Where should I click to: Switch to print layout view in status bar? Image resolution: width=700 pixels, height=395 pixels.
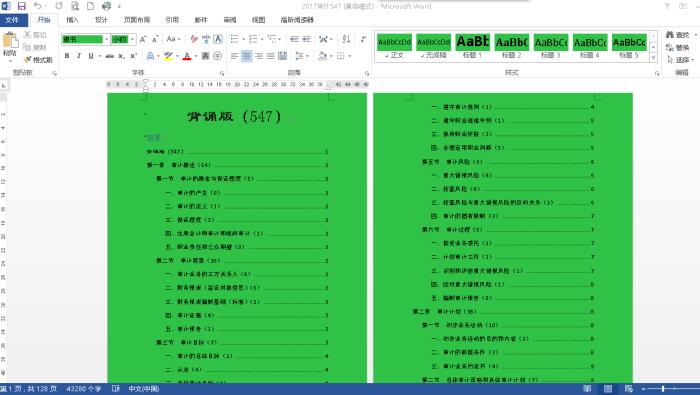coord(608,389)
